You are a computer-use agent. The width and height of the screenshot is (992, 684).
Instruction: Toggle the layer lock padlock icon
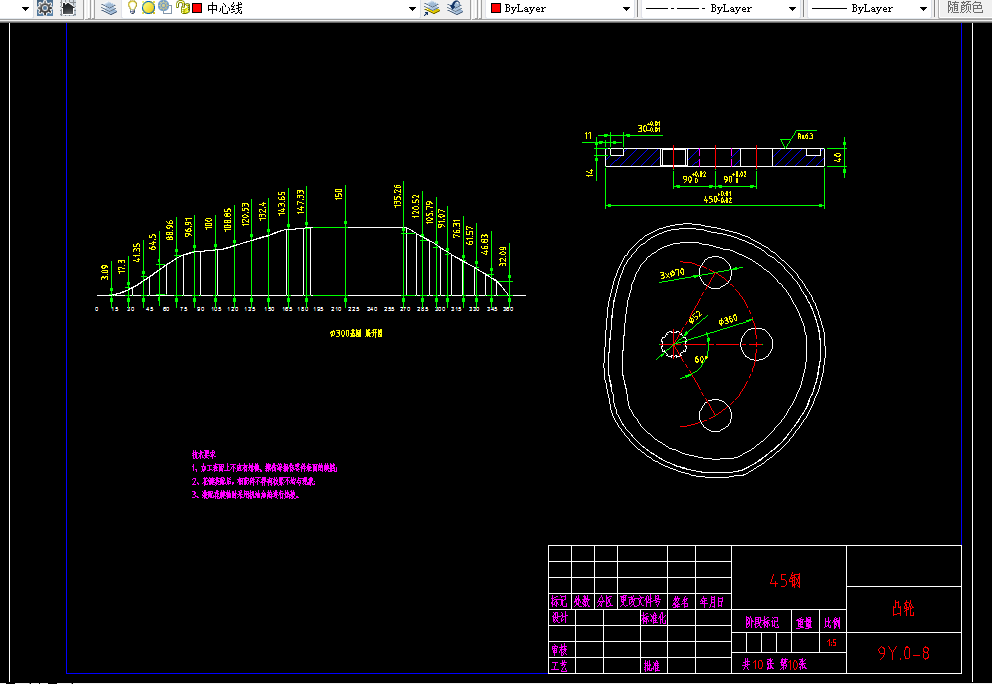(x=182, y=8)
